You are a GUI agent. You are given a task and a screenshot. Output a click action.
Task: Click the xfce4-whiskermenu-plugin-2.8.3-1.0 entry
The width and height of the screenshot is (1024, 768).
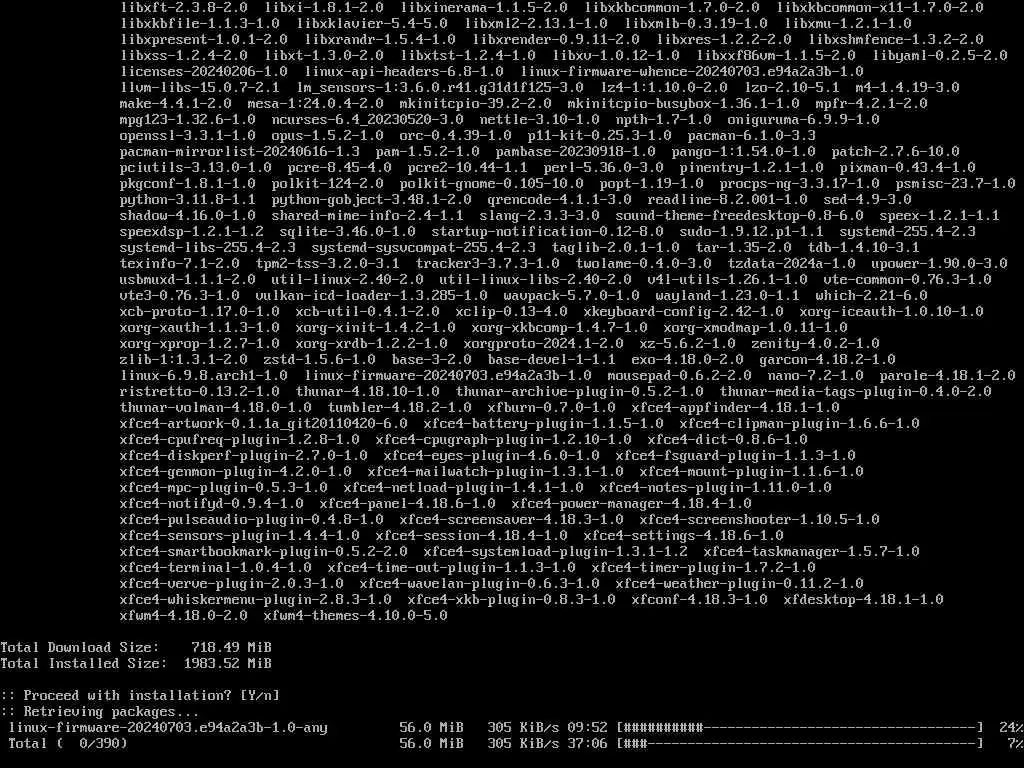click(255, 600)
